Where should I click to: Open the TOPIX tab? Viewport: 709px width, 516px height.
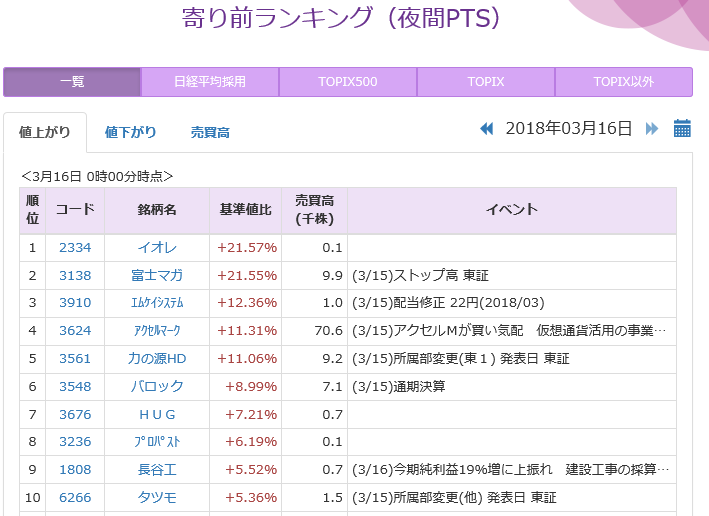(x=486, y=82)
